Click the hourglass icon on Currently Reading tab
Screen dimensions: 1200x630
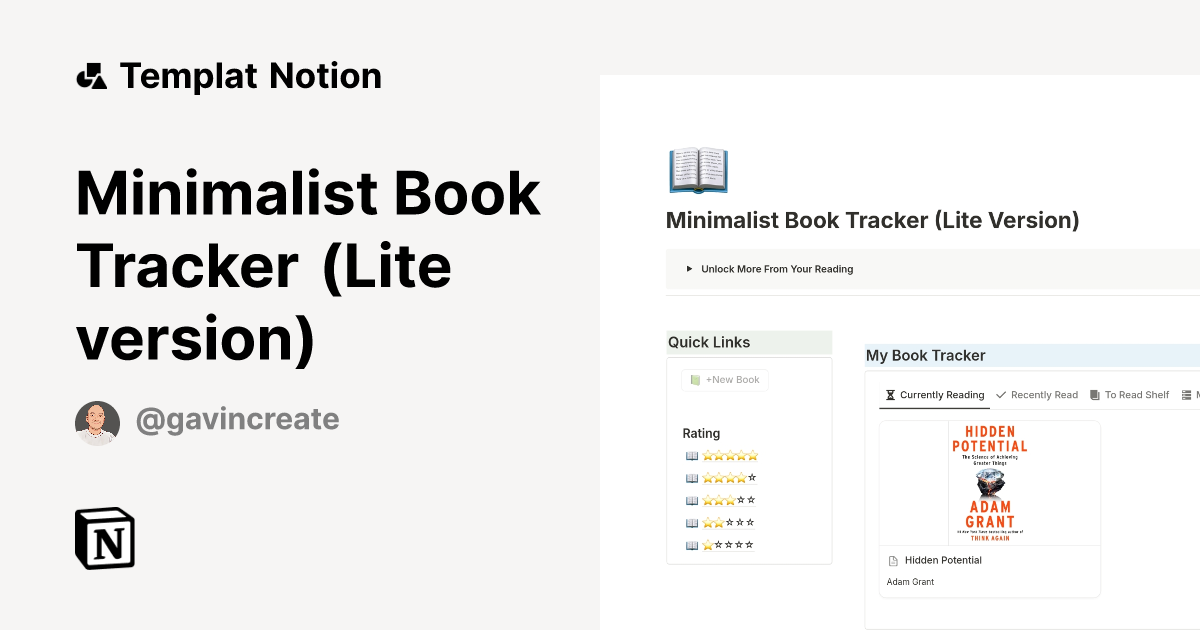[889, 394]
